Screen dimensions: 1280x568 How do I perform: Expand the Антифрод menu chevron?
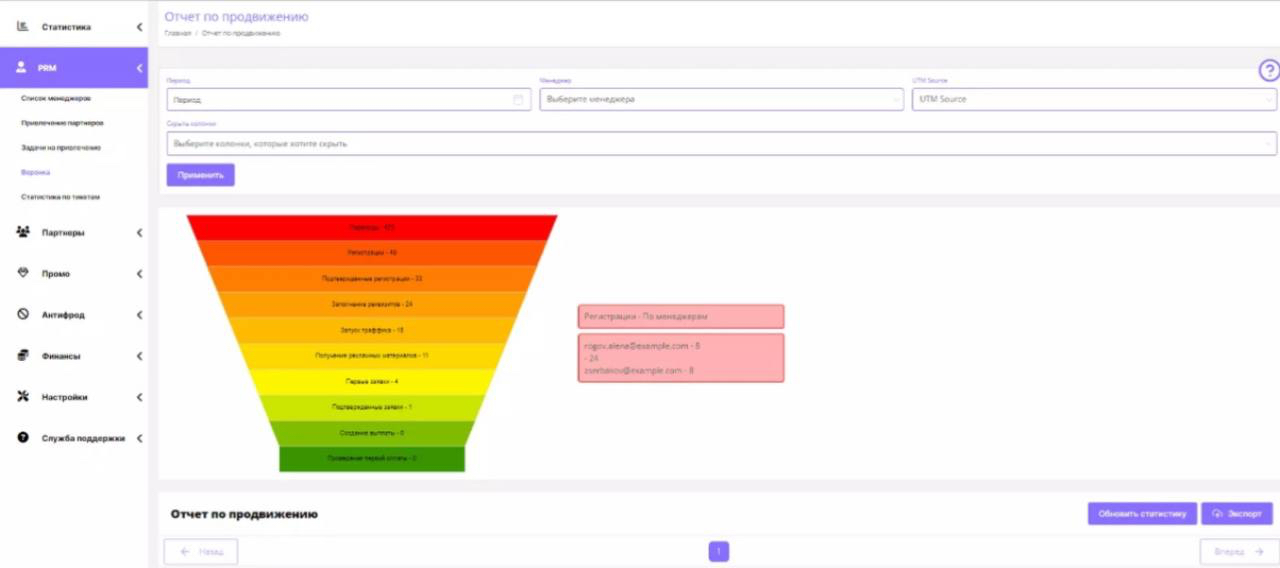pyautogui.click(x=139, y=315)
